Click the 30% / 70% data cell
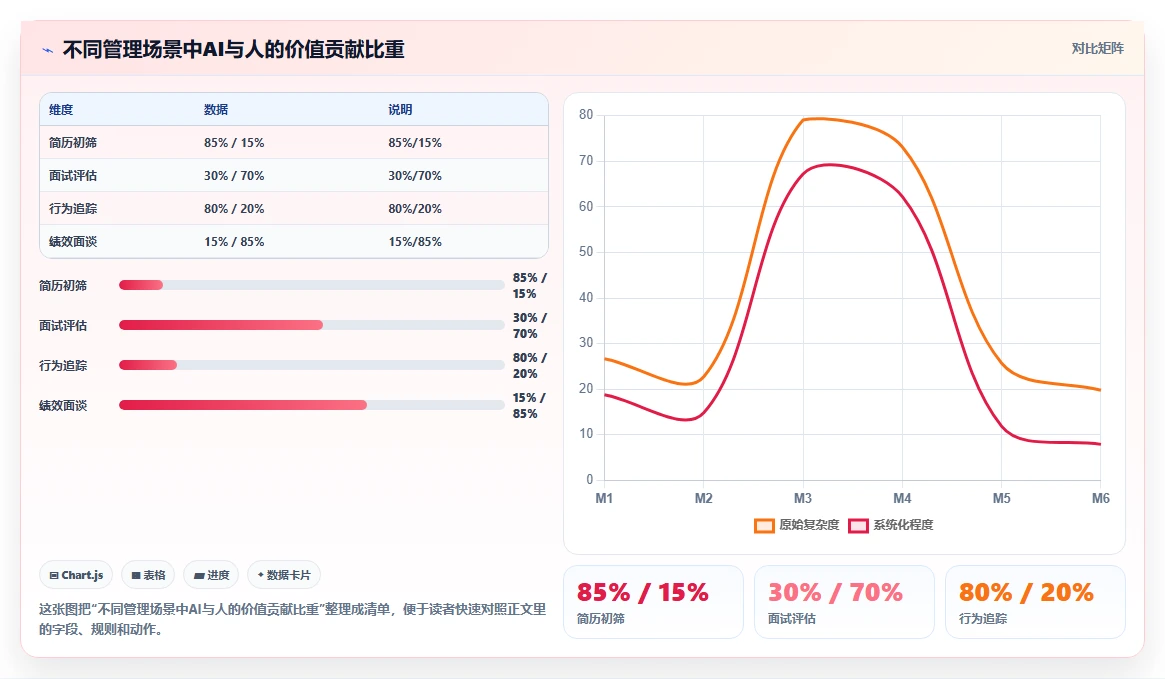The height and width of the screenshot is (679, 1165). (234, 176)
